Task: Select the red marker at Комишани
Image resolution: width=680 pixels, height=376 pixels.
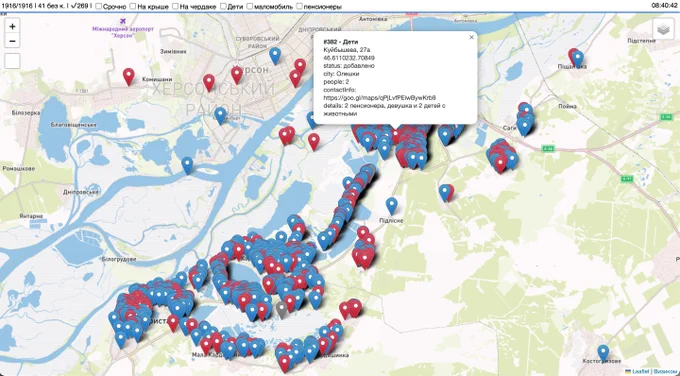Action: (x=128, y=77)
